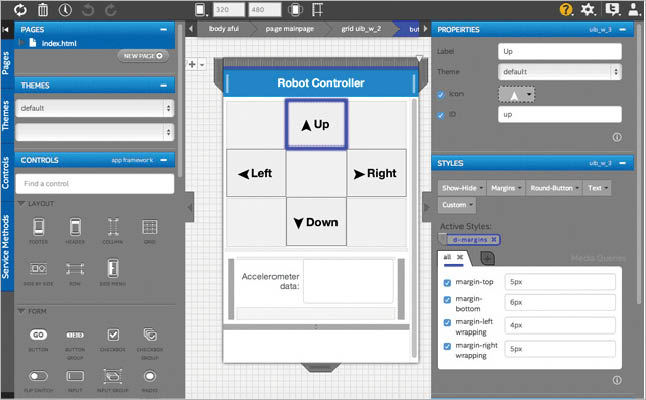Select the Side by Side layout control
Screen dimensions: 646x400
pos(38,273)
